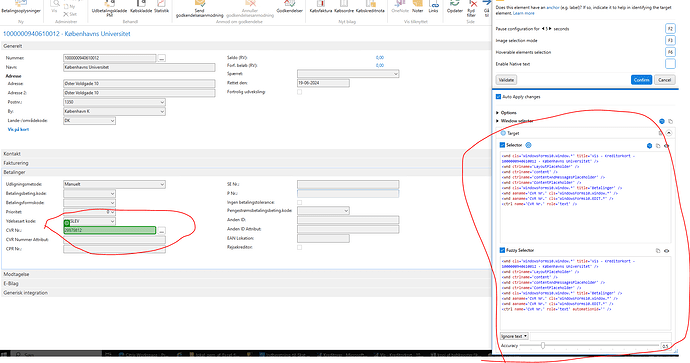Open the Ignore text dropdown

point(514,336)
